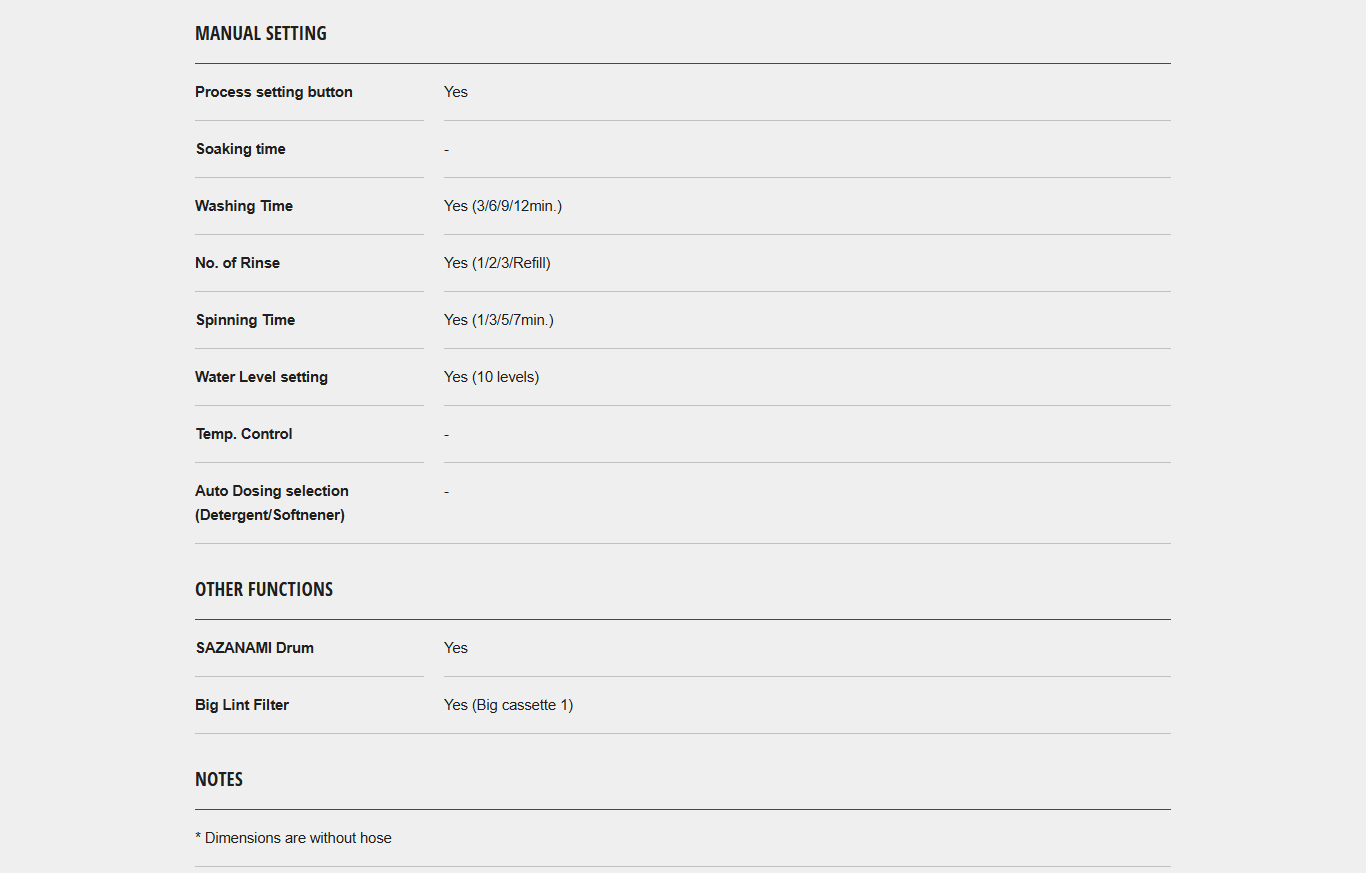Select the SAZANAMI Drum row label

(255, 648)
